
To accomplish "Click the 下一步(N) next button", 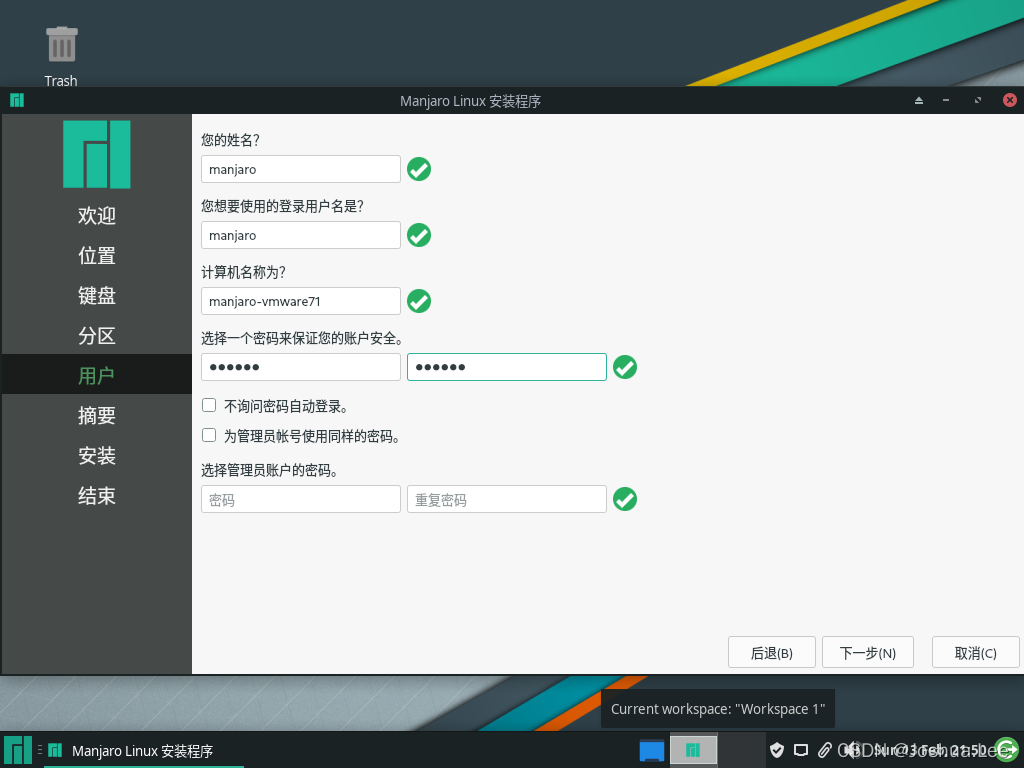I will click(868, 652).
